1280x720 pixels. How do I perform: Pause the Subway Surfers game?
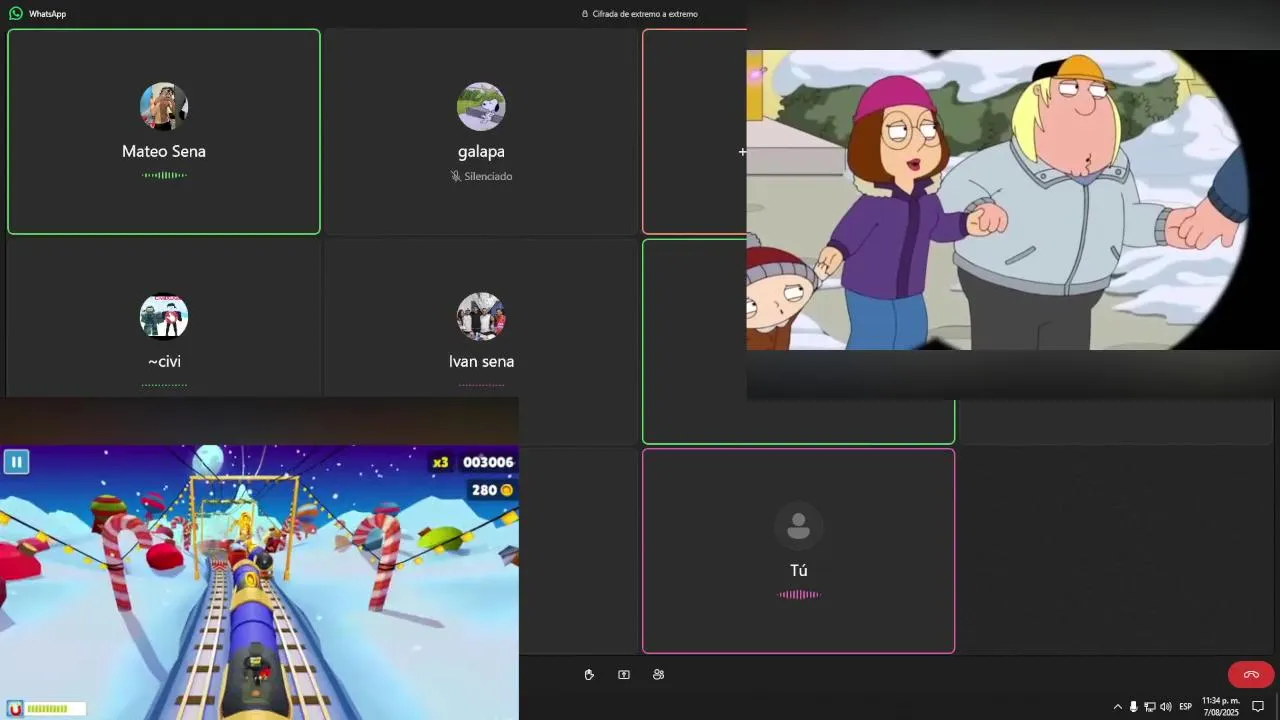tap(16, 462)
